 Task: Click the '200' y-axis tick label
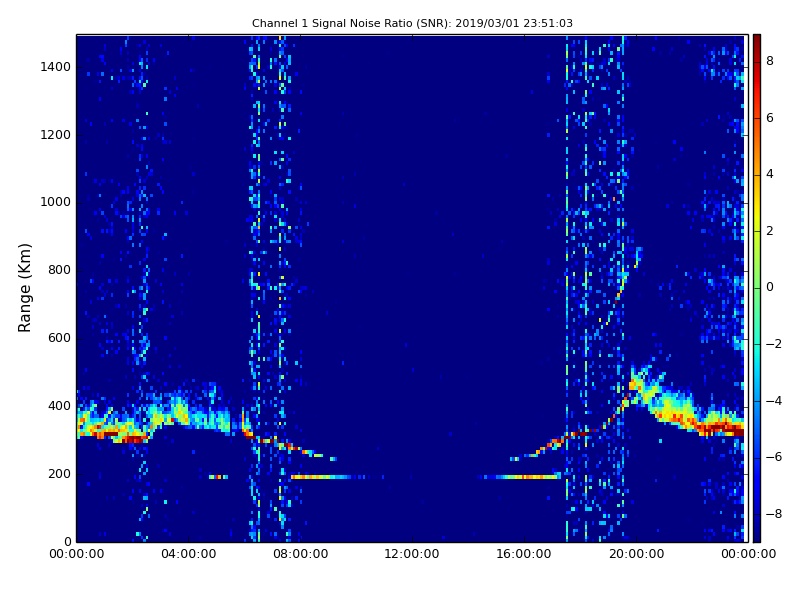(58, 474)
